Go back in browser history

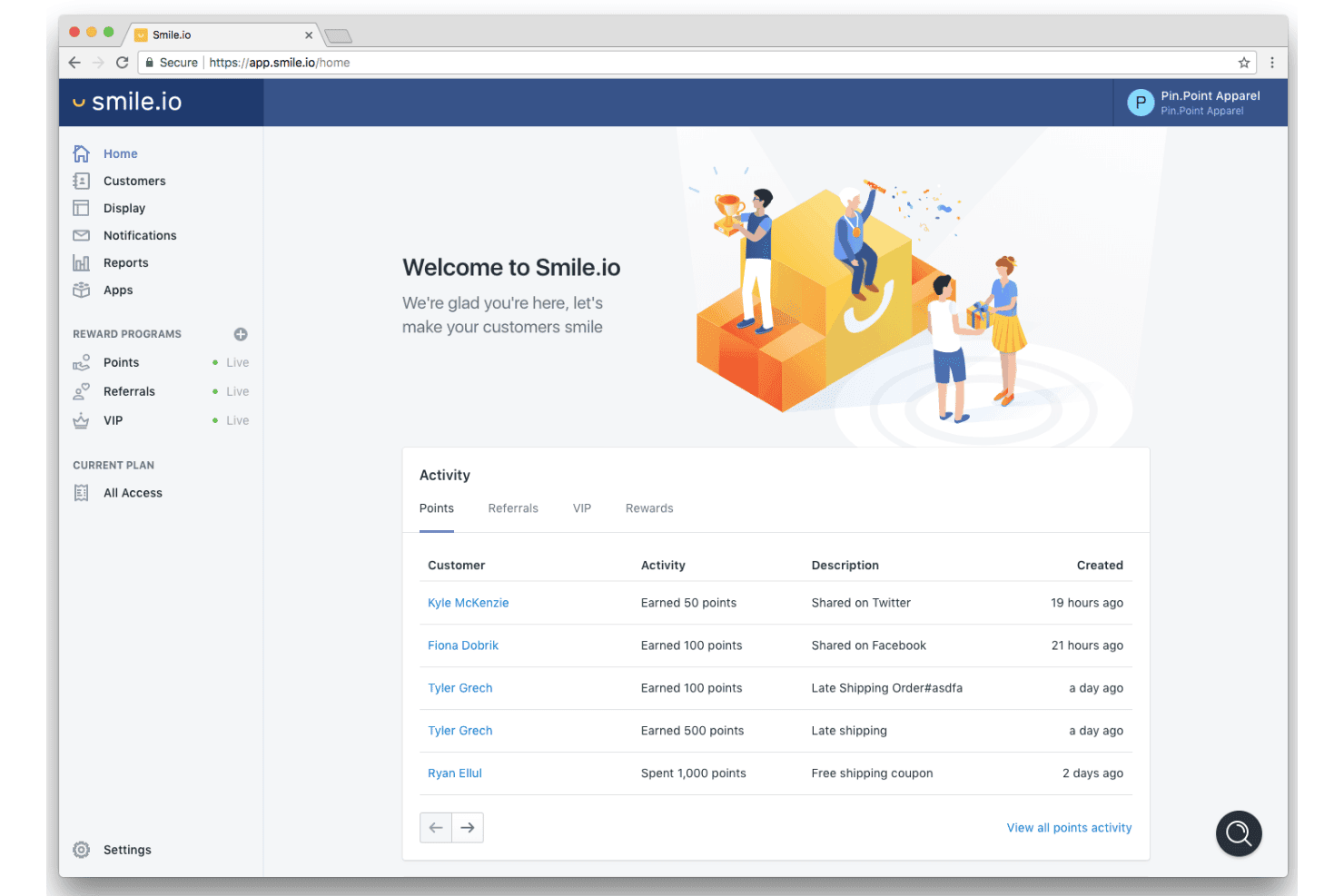(x=74, y=63)
